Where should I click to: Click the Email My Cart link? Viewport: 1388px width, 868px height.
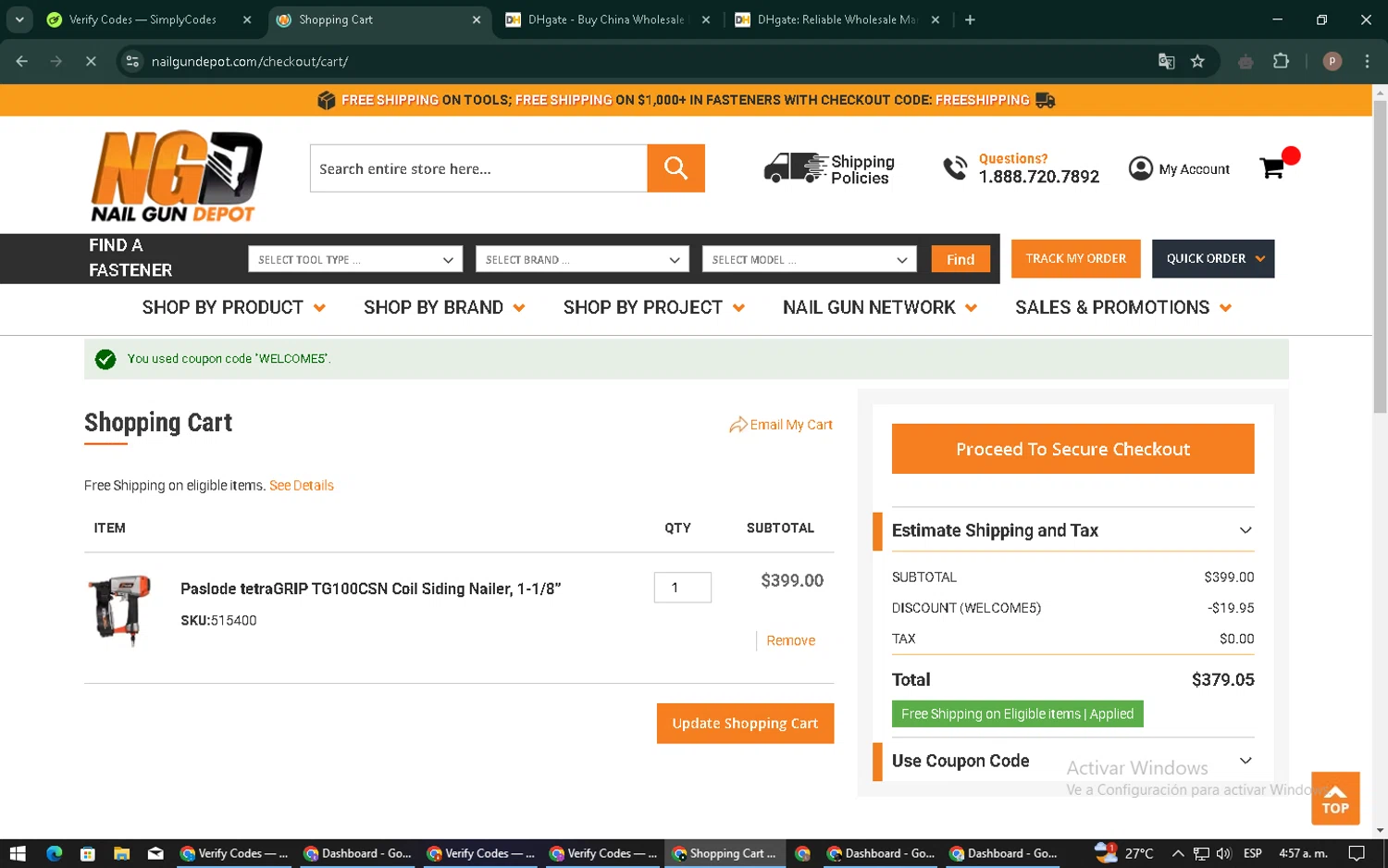coord(781,425)
